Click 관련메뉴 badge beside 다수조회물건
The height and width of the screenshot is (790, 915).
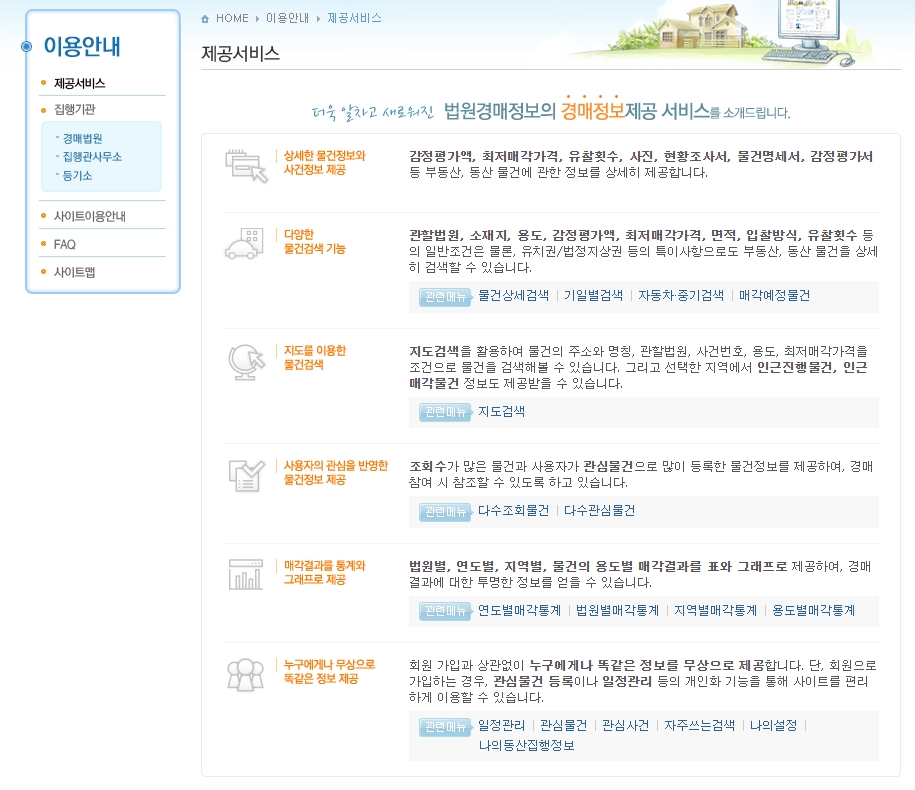[x=445, y=512]
